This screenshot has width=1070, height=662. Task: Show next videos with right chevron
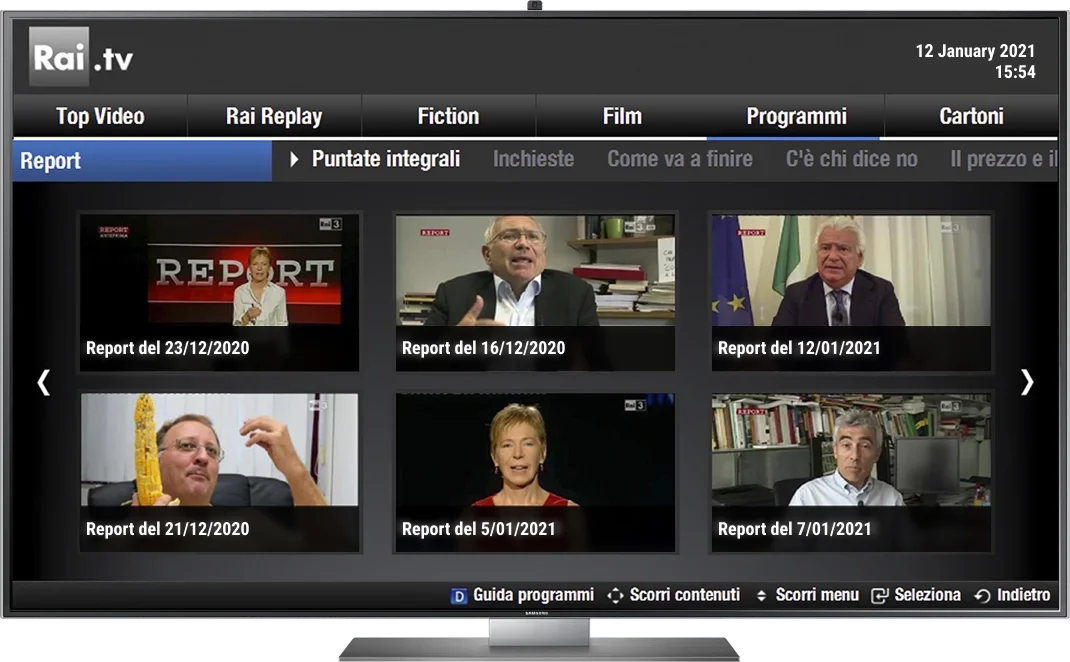(1027, 382)
